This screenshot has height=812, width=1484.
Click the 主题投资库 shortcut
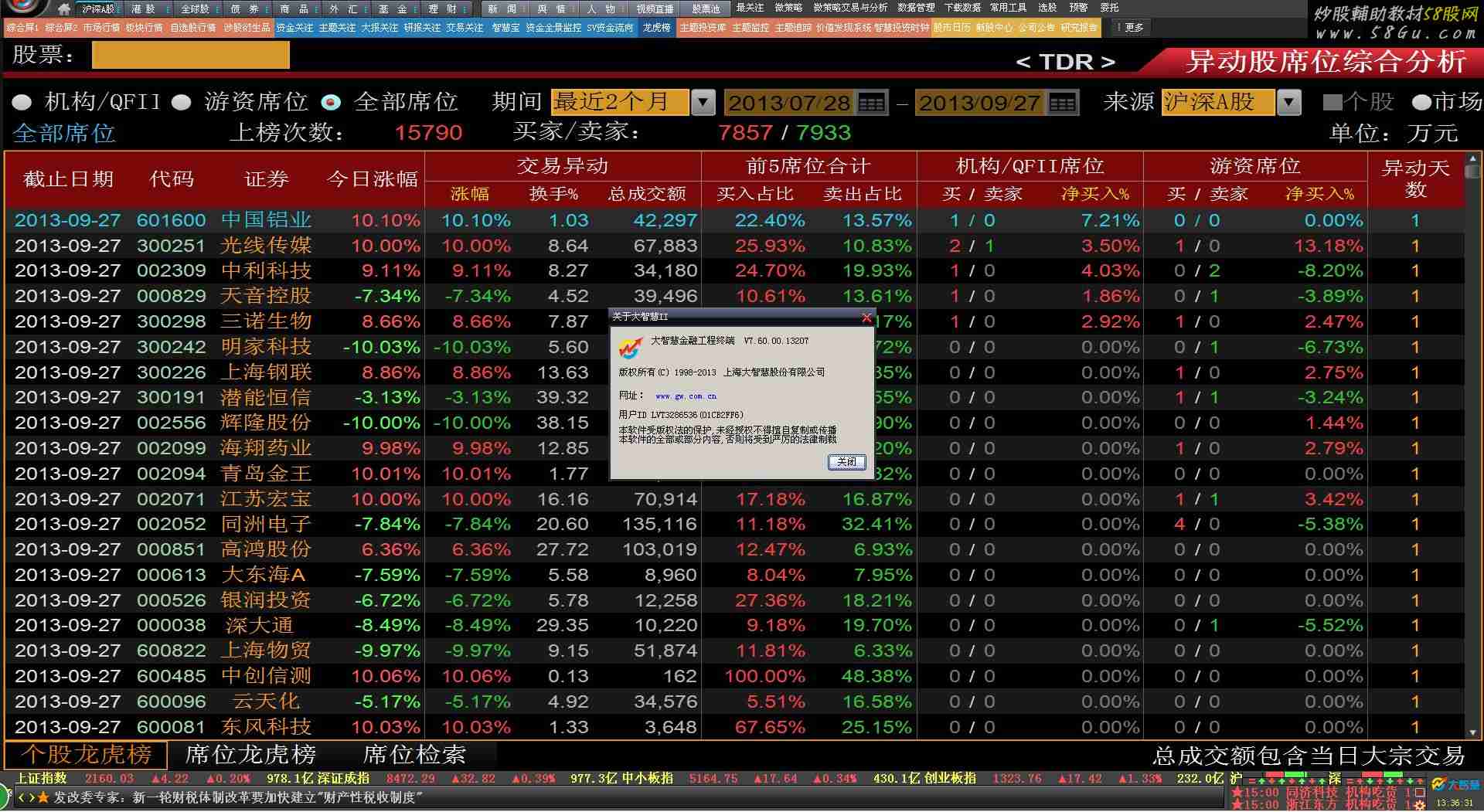coord(702,28)
